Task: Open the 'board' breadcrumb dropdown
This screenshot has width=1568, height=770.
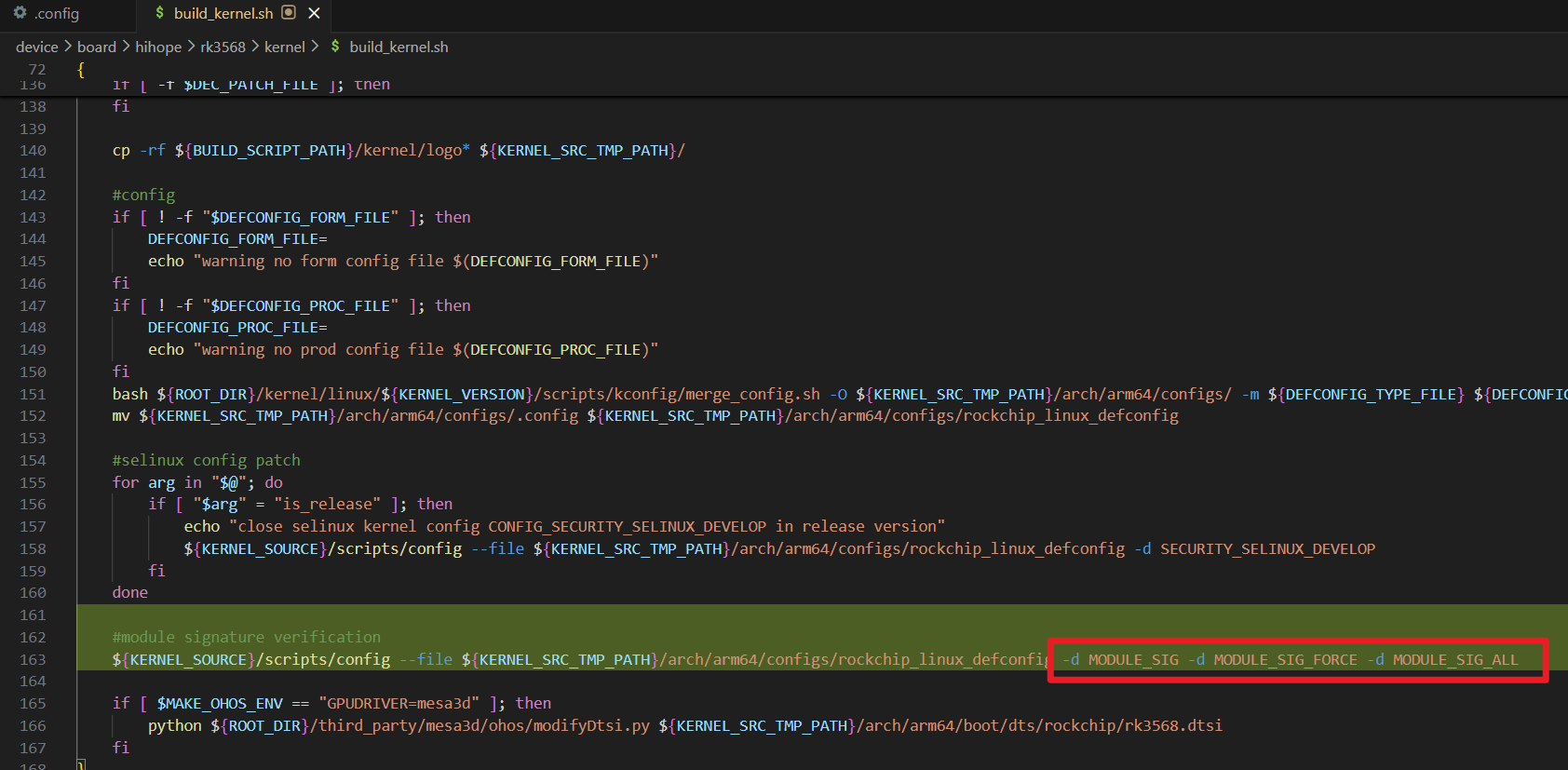Action: (97, 47)
